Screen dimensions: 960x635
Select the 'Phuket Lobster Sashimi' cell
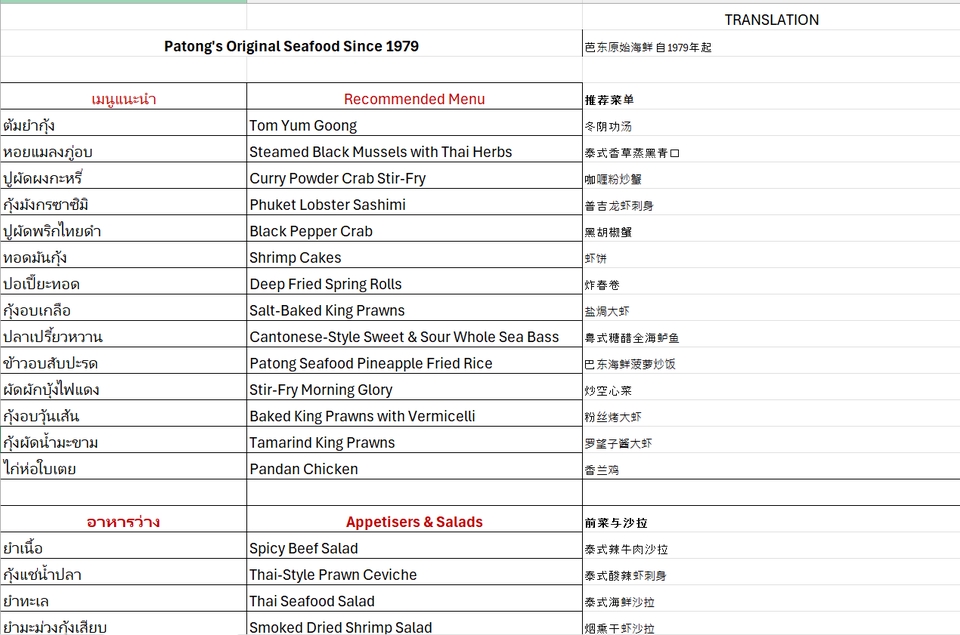327,204
